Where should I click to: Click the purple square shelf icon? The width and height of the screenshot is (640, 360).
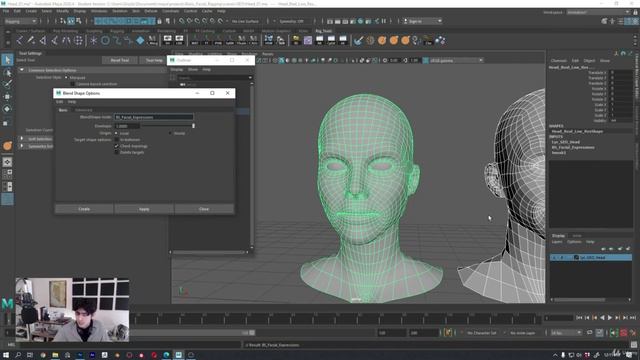point(308,40)
